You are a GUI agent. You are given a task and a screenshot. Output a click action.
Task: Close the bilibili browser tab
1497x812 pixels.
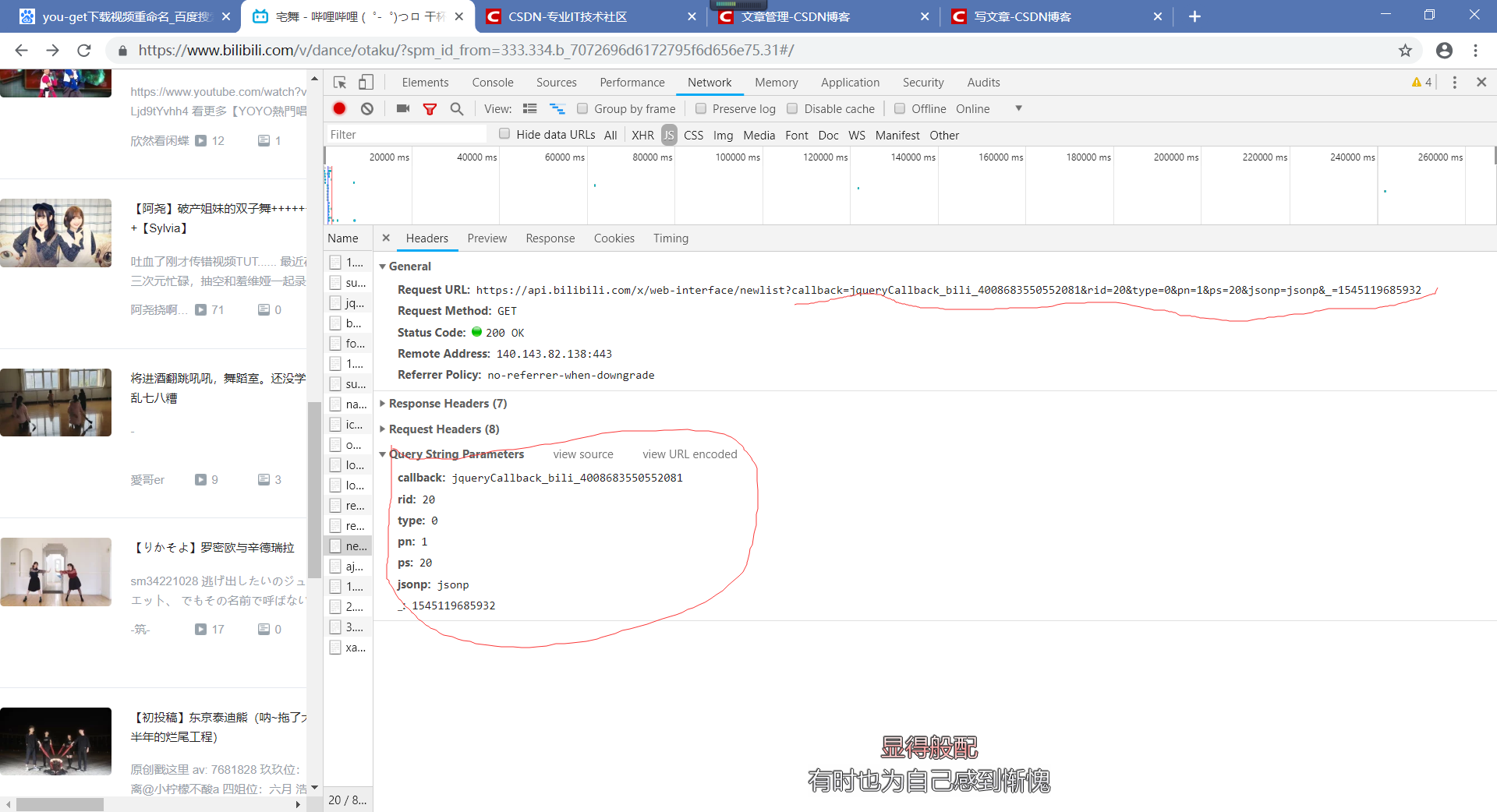pos(459,16)
